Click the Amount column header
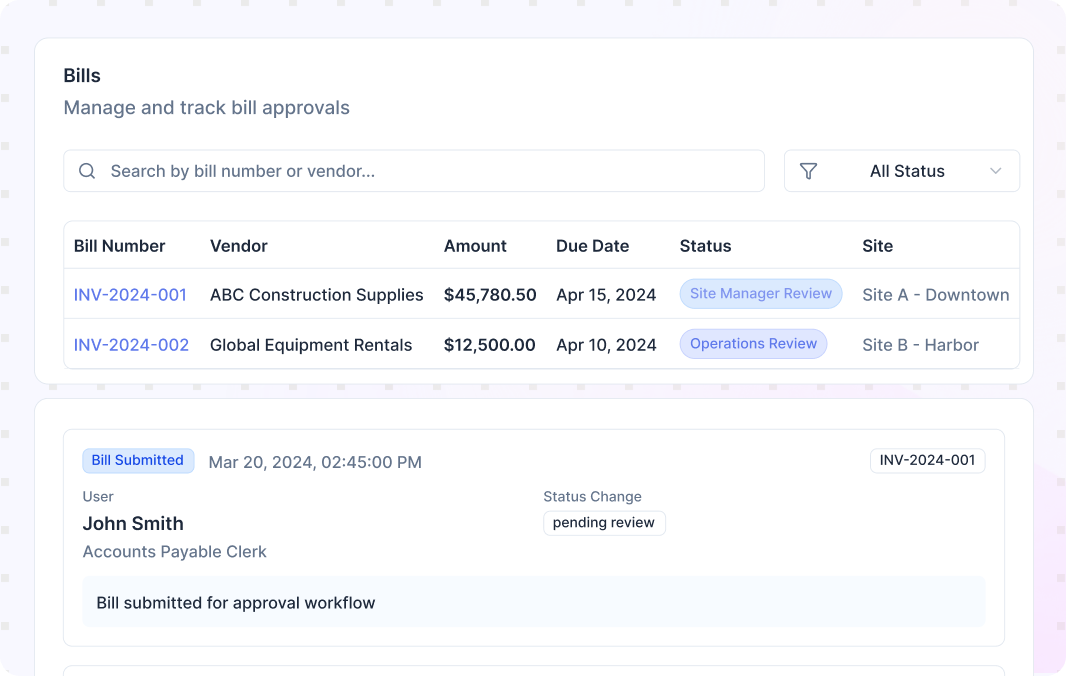Screen dimensions: 1066x676 pos(475,246)
